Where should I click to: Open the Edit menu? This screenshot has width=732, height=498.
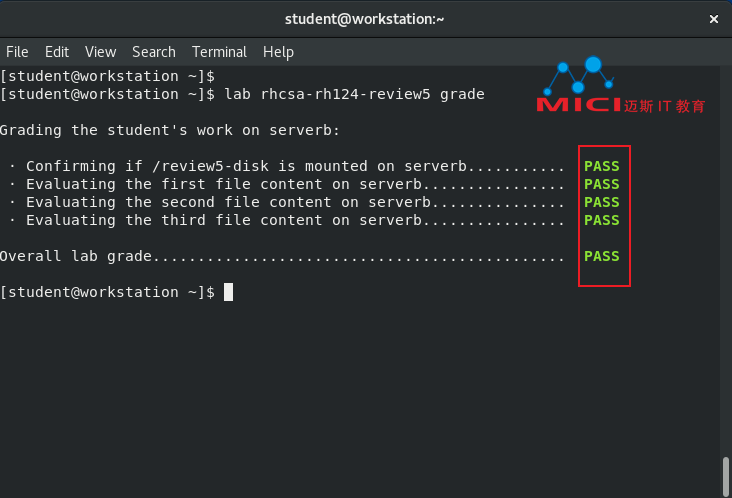[57, 52]
